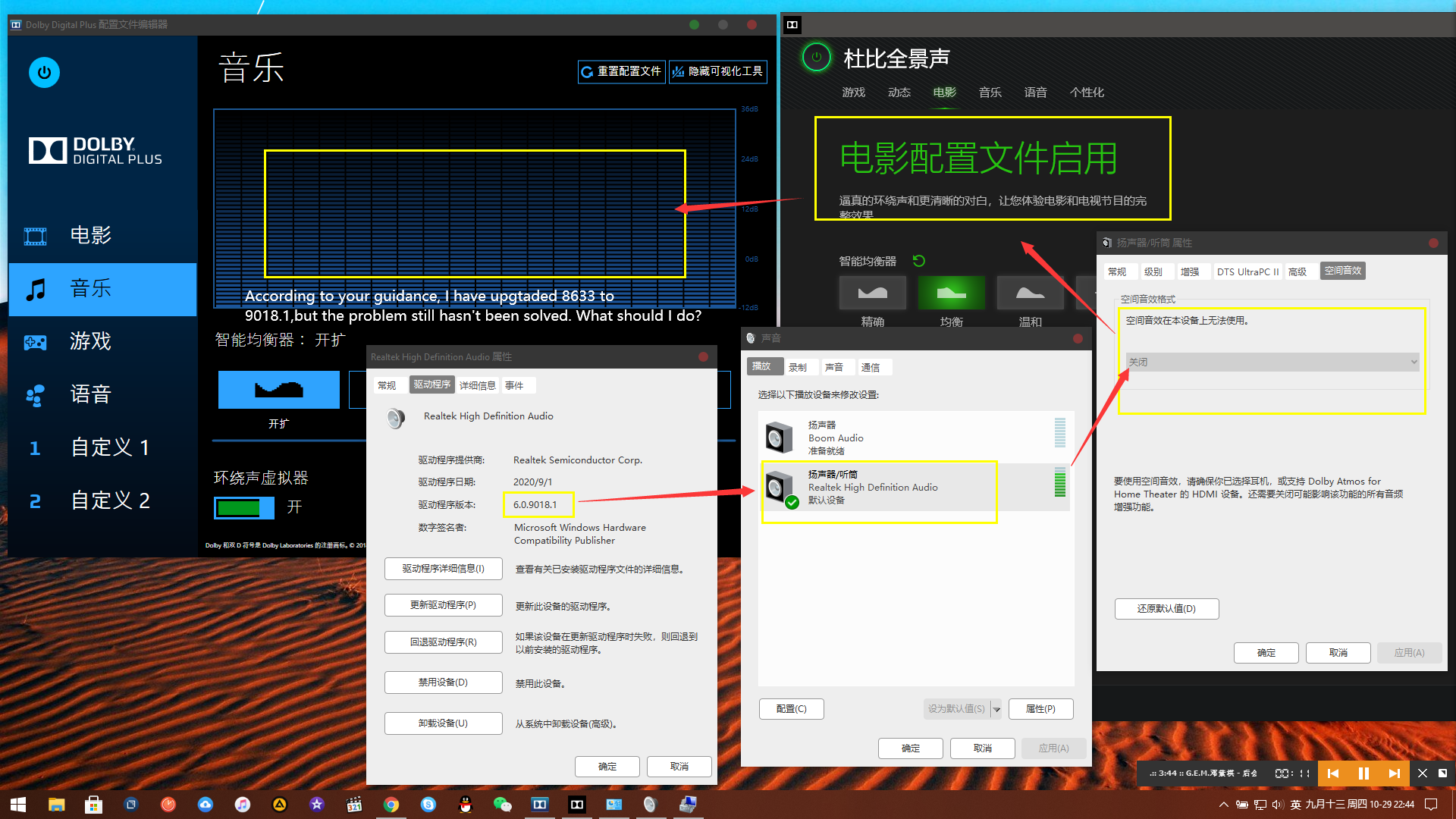Switch to 语音 tab in Dolby Atmos window
1456x819 pixels.
(x=1035, y=93)
